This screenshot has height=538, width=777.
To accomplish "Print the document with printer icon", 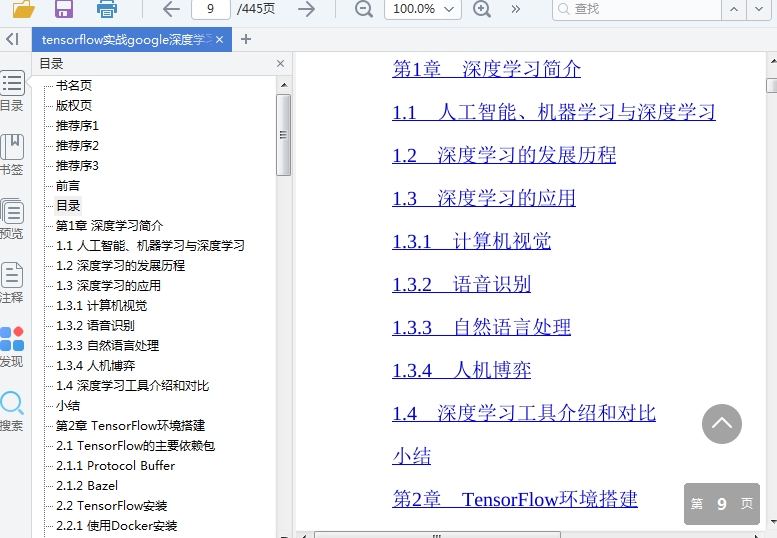I will (x=107, y=9).
